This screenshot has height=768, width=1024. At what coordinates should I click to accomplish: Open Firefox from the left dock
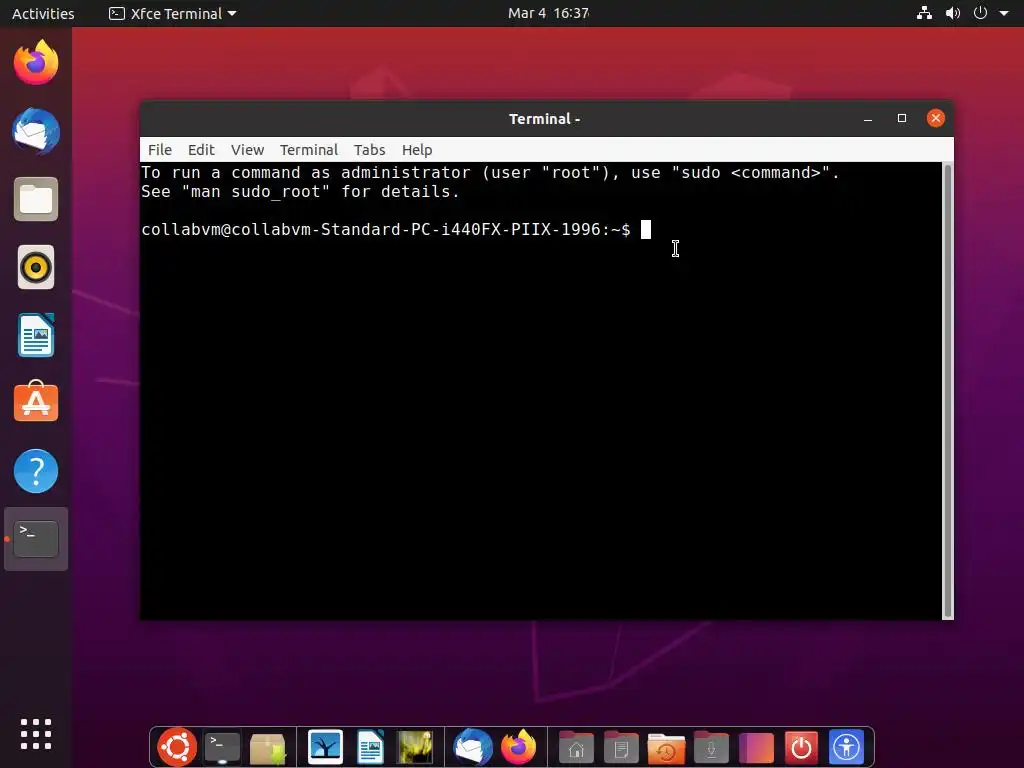[36, 63]
